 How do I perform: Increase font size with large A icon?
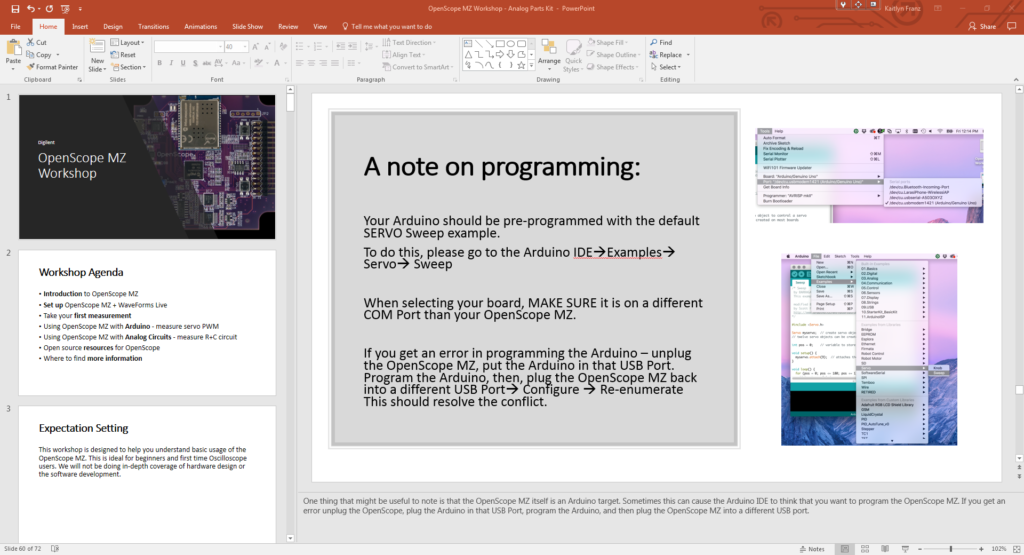pos(255,47)
